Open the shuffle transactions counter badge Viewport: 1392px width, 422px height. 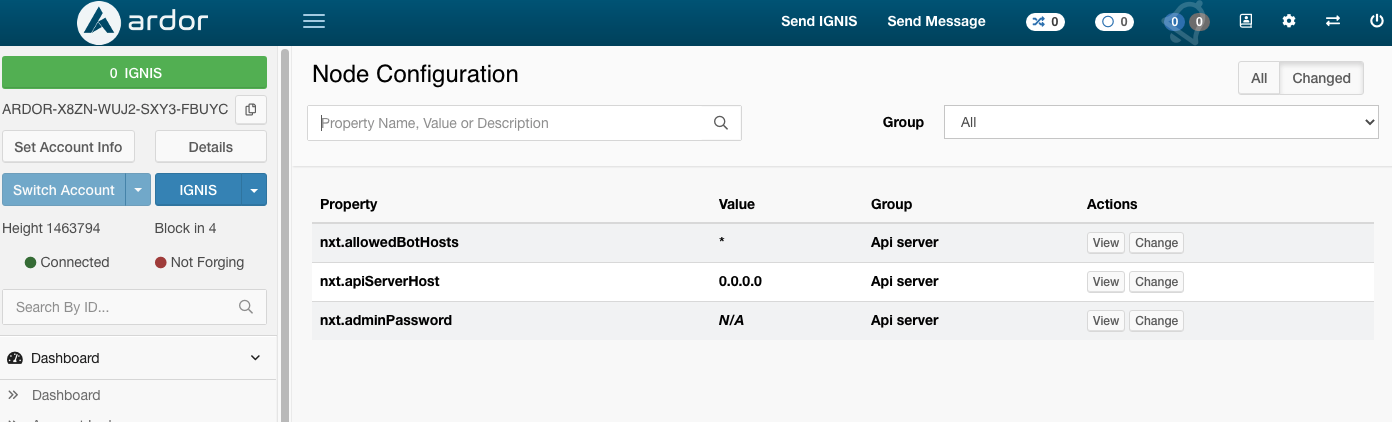point(1046,21)
